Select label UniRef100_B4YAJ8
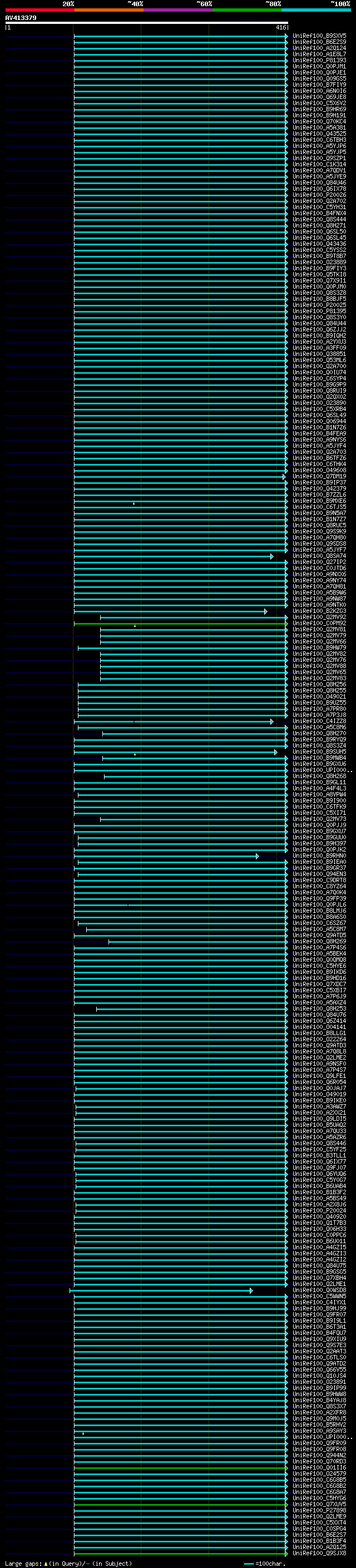Screen dimensions: 356x1568 click(319, 1401)
